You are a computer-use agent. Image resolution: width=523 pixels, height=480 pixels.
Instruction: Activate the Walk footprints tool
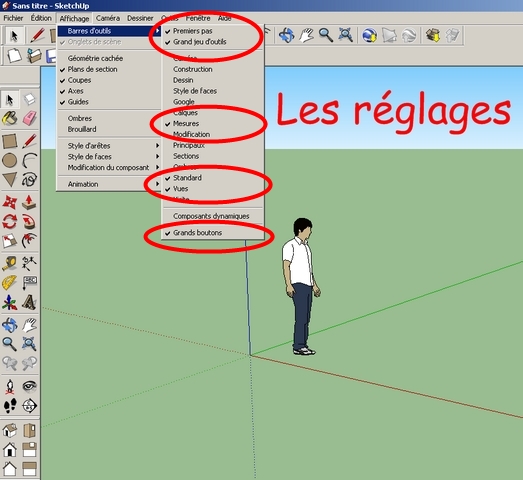(10, 405)
